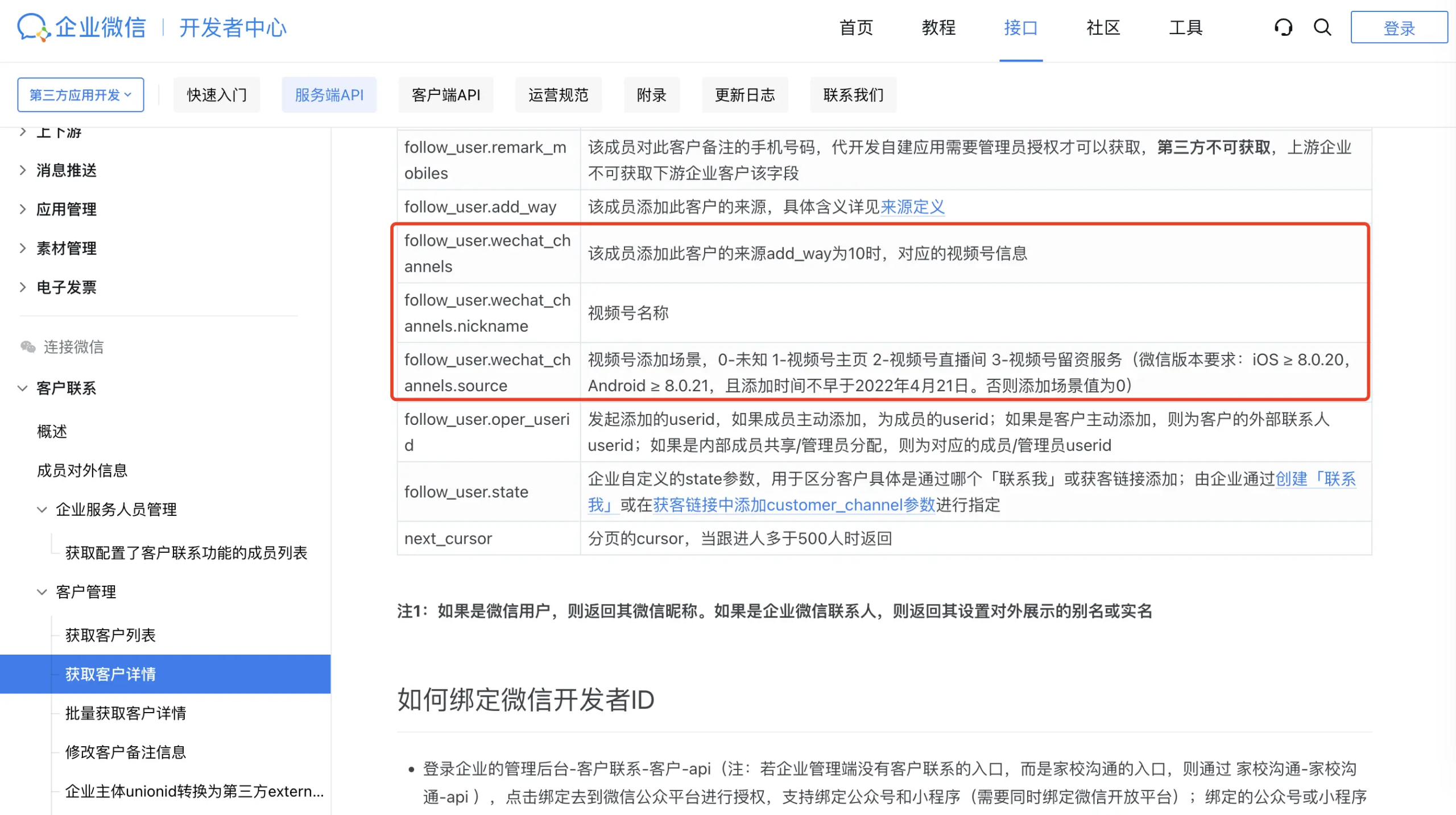
Task: Collapse 企业服务人员管理 subtree
Action: coord(42,510)
